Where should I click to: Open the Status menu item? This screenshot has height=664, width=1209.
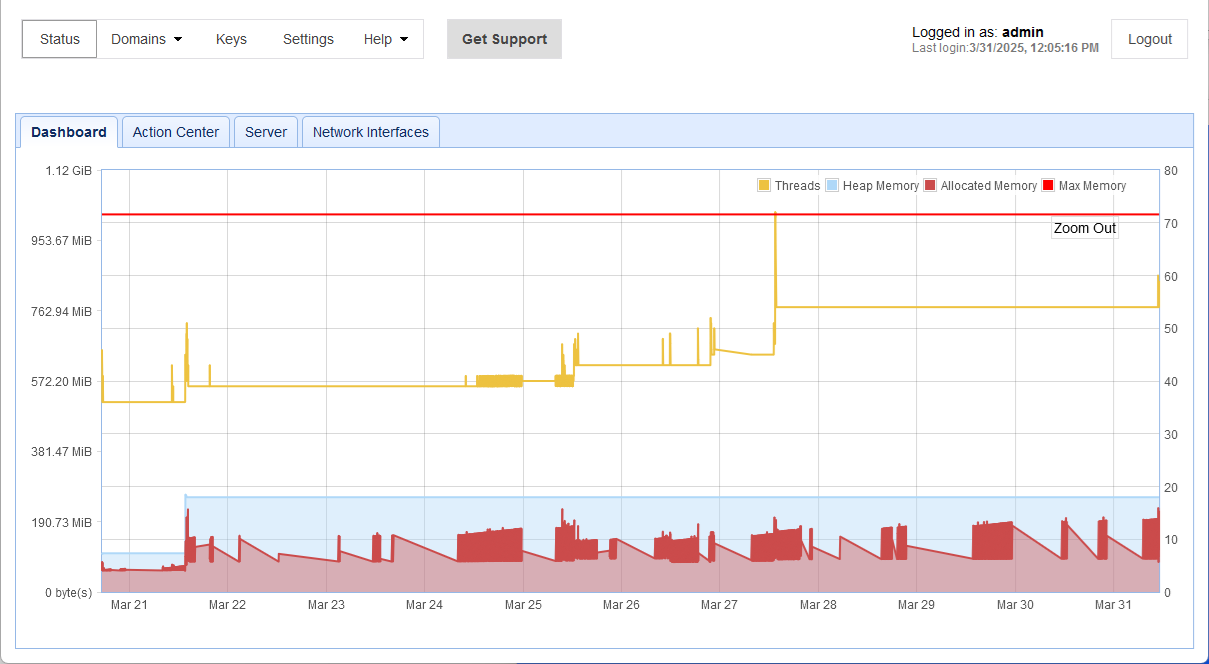point(60,39)
